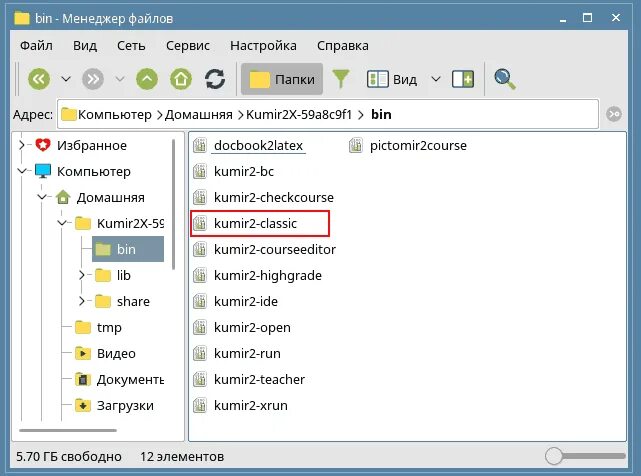This screenshot has width=641, height=476.
Task: Open the forward history dropdown arrow
Action: [x=120, y=79]
